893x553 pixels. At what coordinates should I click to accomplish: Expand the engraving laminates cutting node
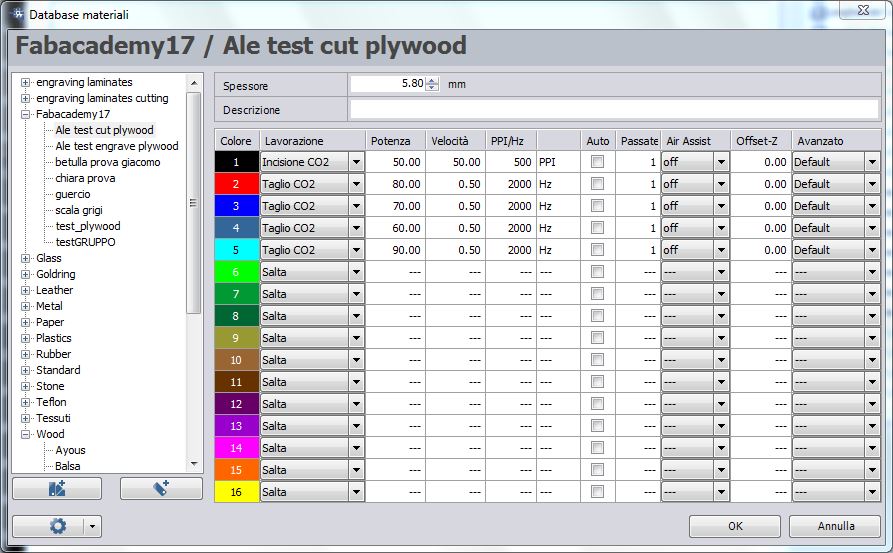tap(25, 98)
